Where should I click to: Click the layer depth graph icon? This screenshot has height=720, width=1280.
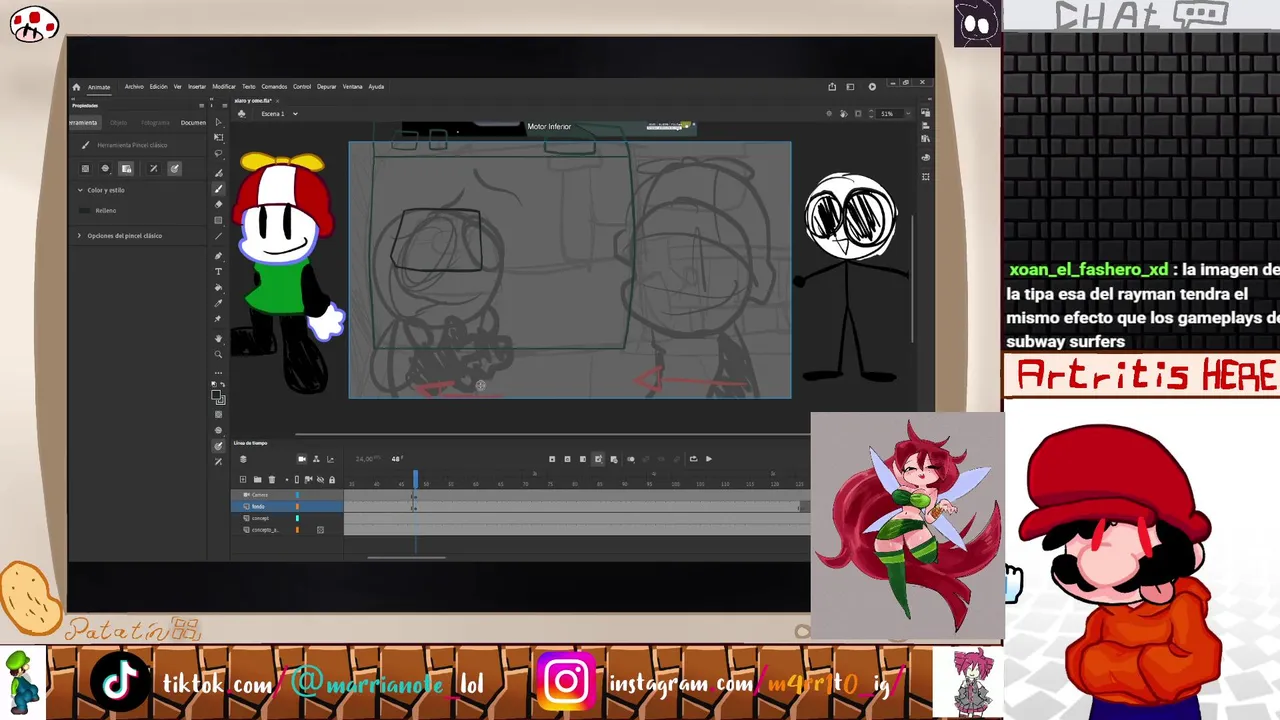[330, 459]
